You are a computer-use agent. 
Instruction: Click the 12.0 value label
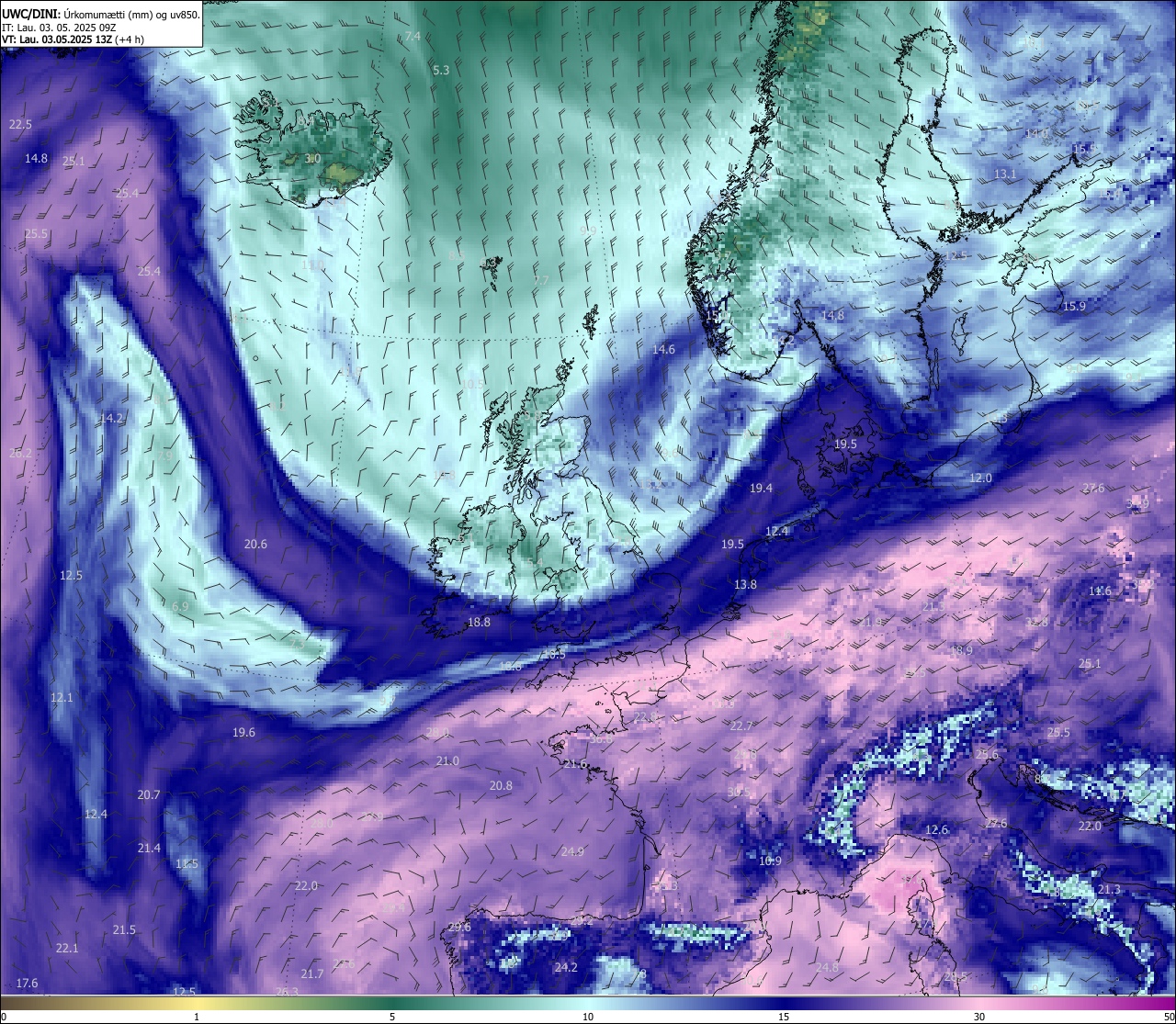coord(980,478)
